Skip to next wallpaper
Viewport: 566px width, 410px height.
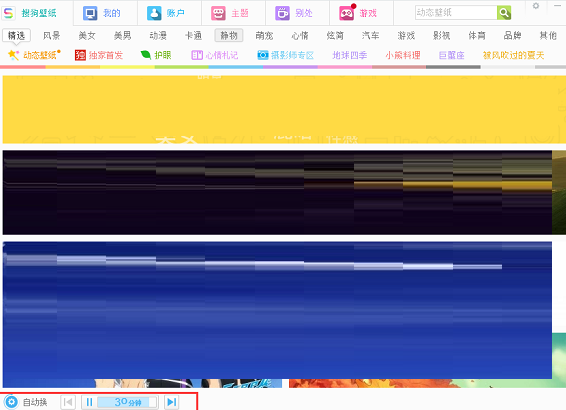[172, 402]
